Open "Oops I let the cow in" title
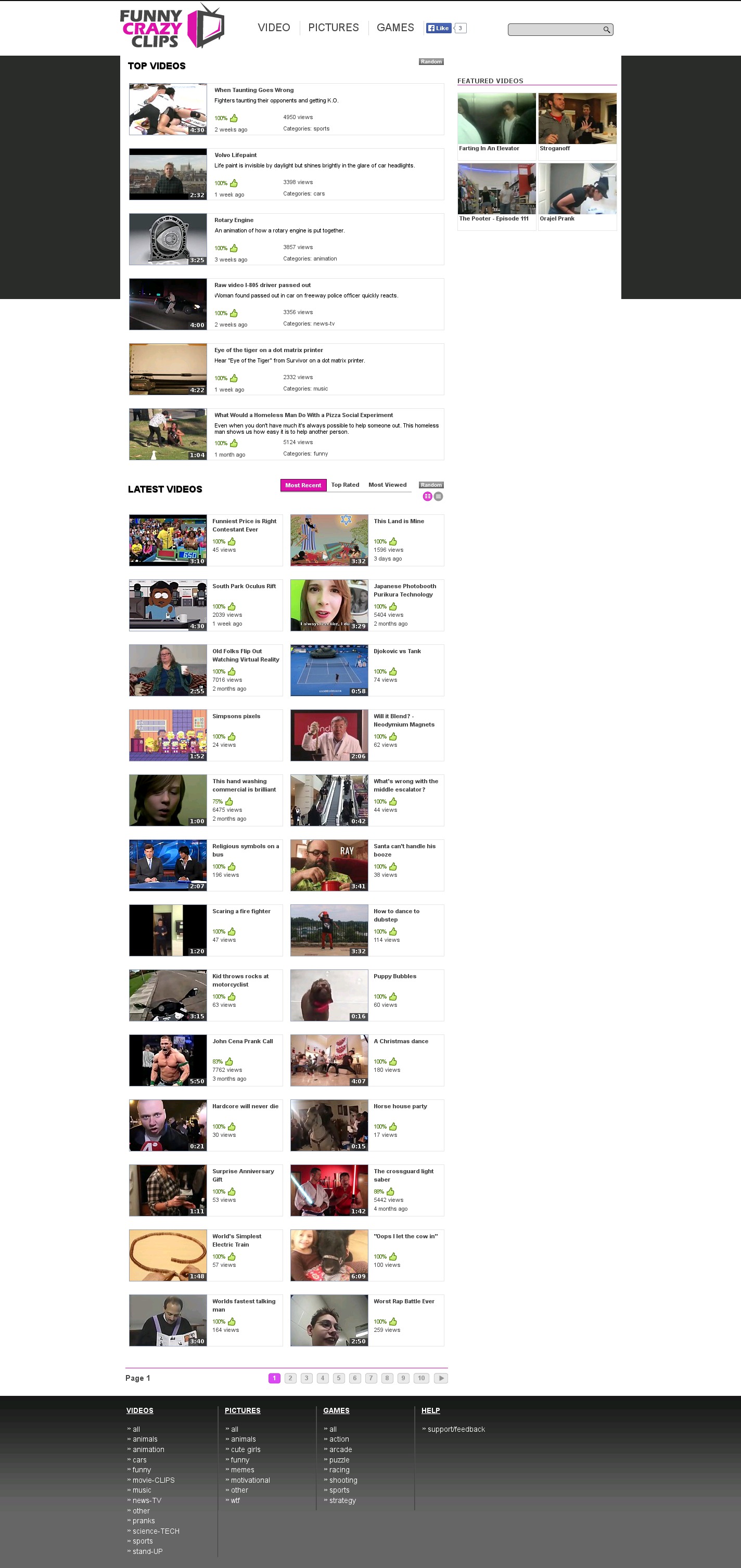741x1568 pixels. coord(405,1236)
